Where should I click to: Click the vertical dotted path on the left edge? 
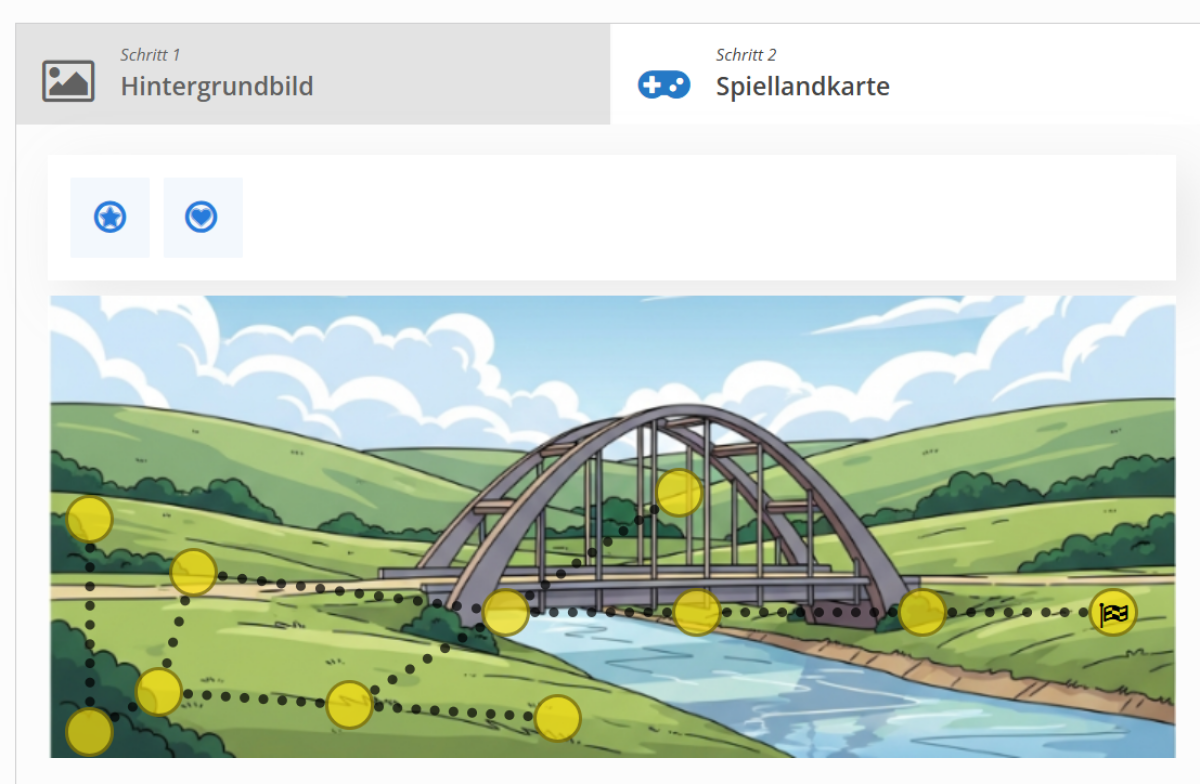[x=90, y=626]
